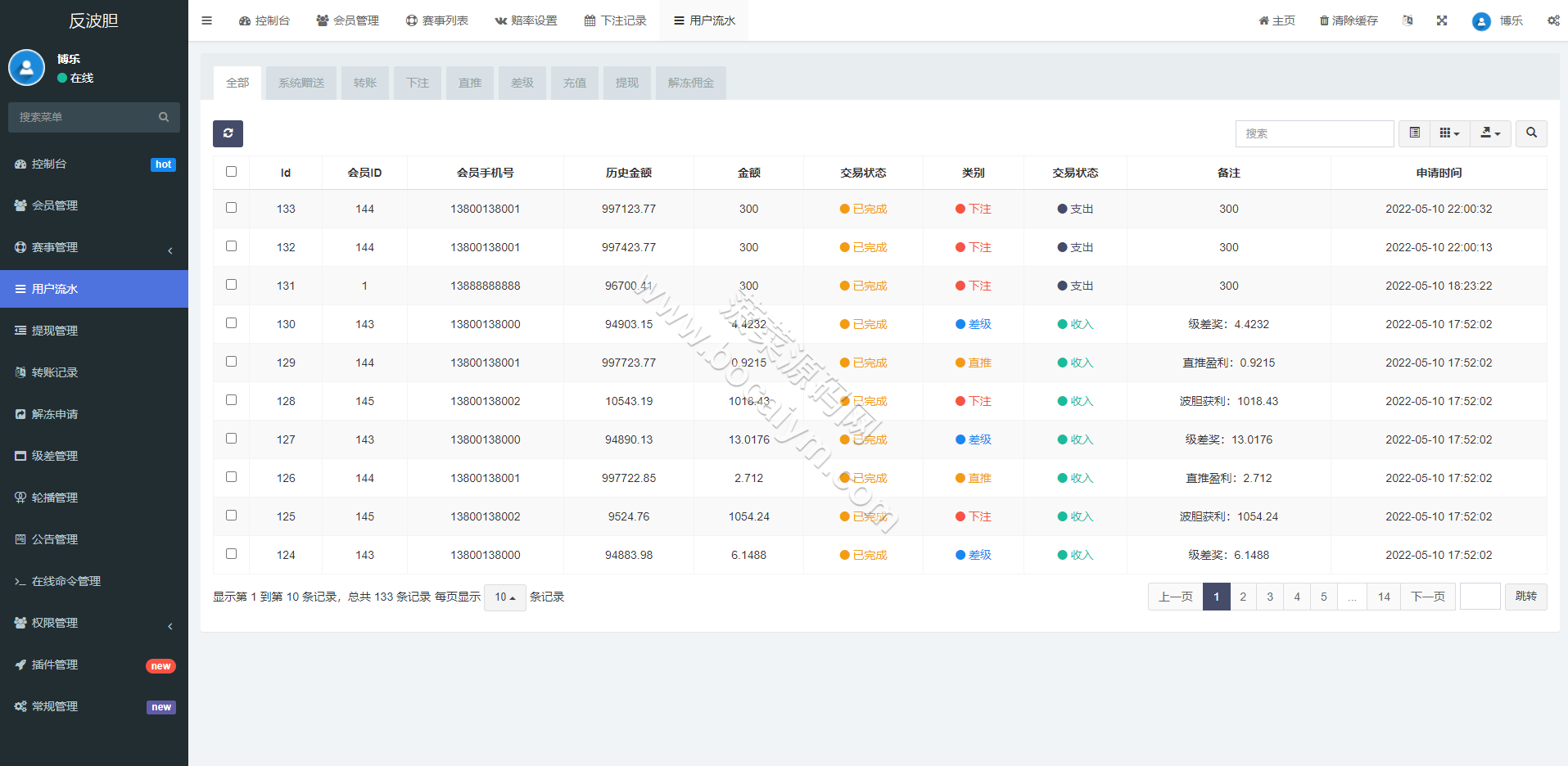Open the language switch icon in header
This screenshot has width=1568, height=766.
coord(1408,20)
